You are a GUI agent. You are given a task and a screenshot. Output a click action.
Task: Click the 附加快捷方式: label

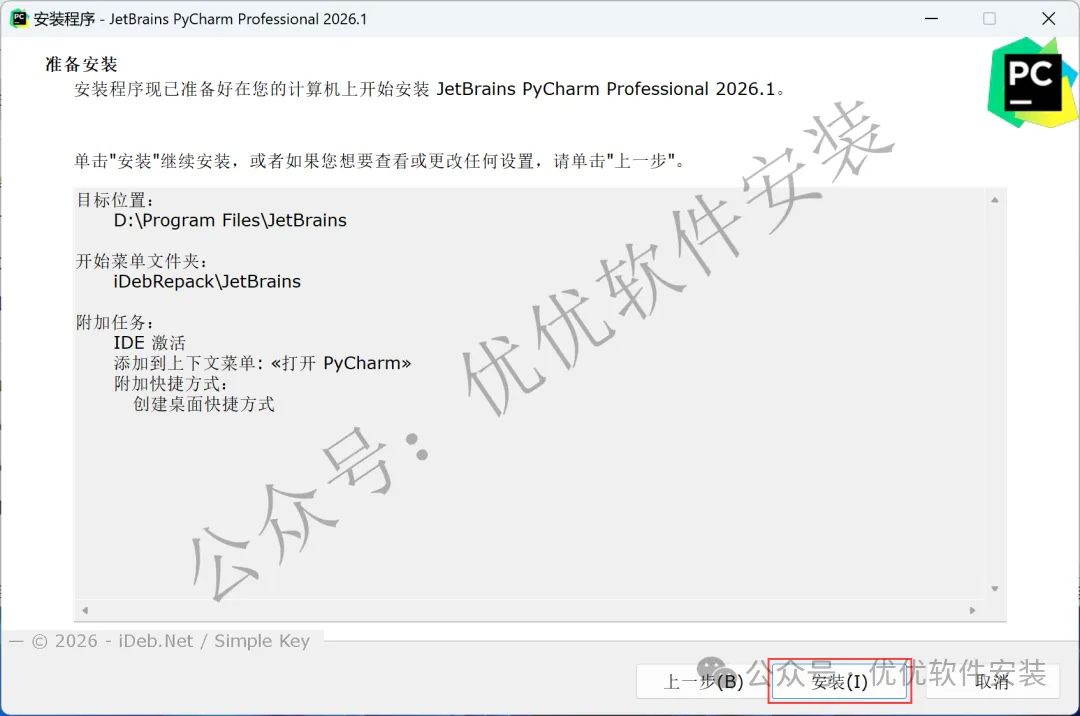170,383
